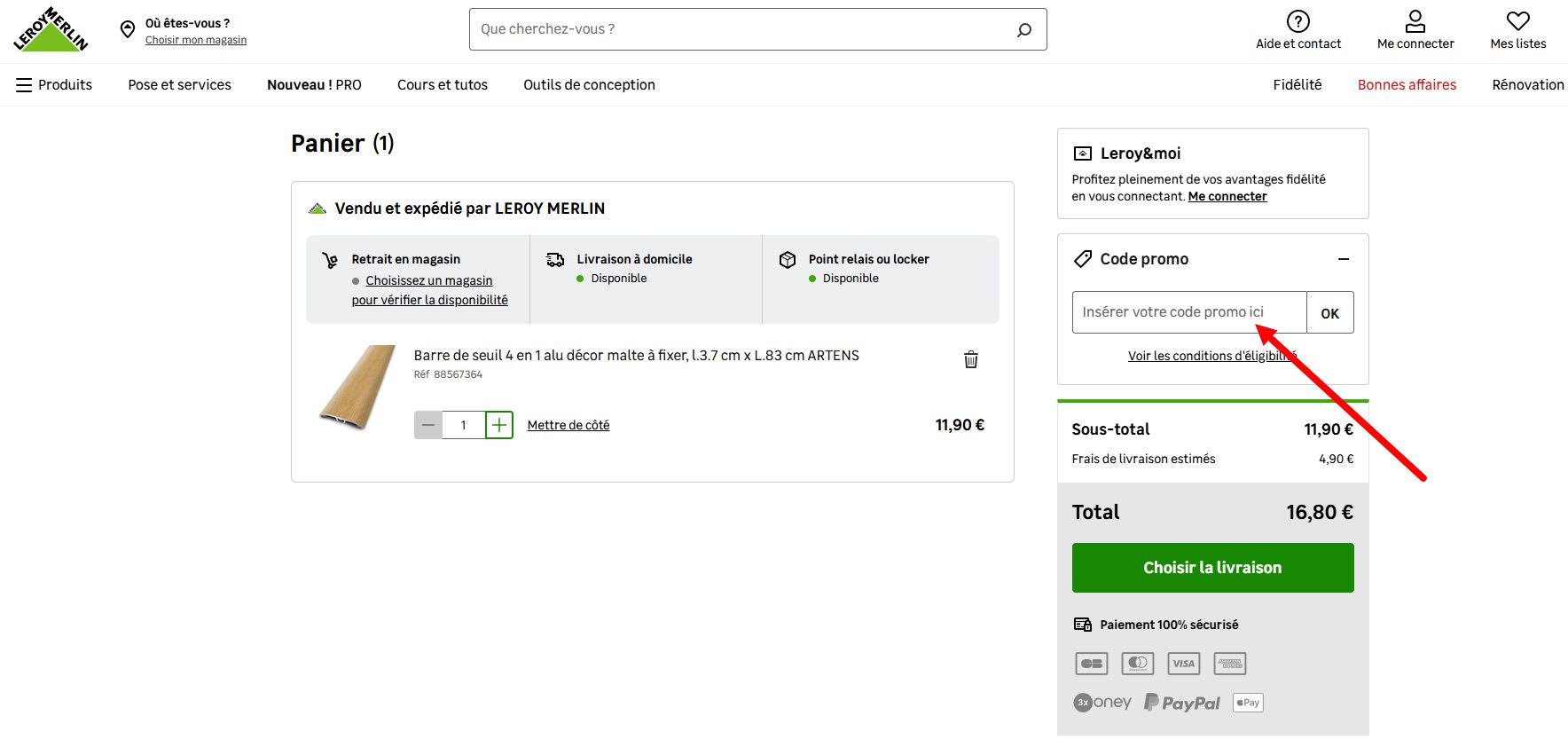This screenshot has height=755, width=1568.
Task: Click the search magnifier icon
Action: [1024, 29]
